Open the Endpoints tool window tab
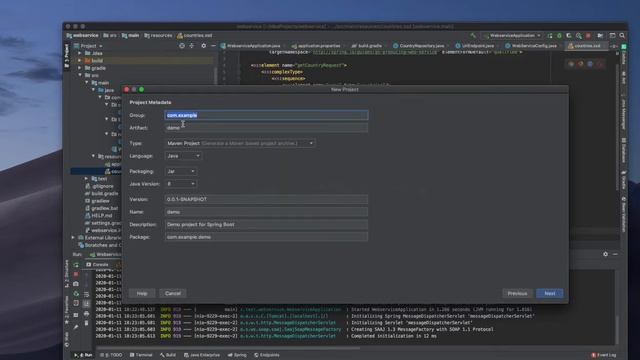This screenshot has height=360, width=640. pos(267,355)
